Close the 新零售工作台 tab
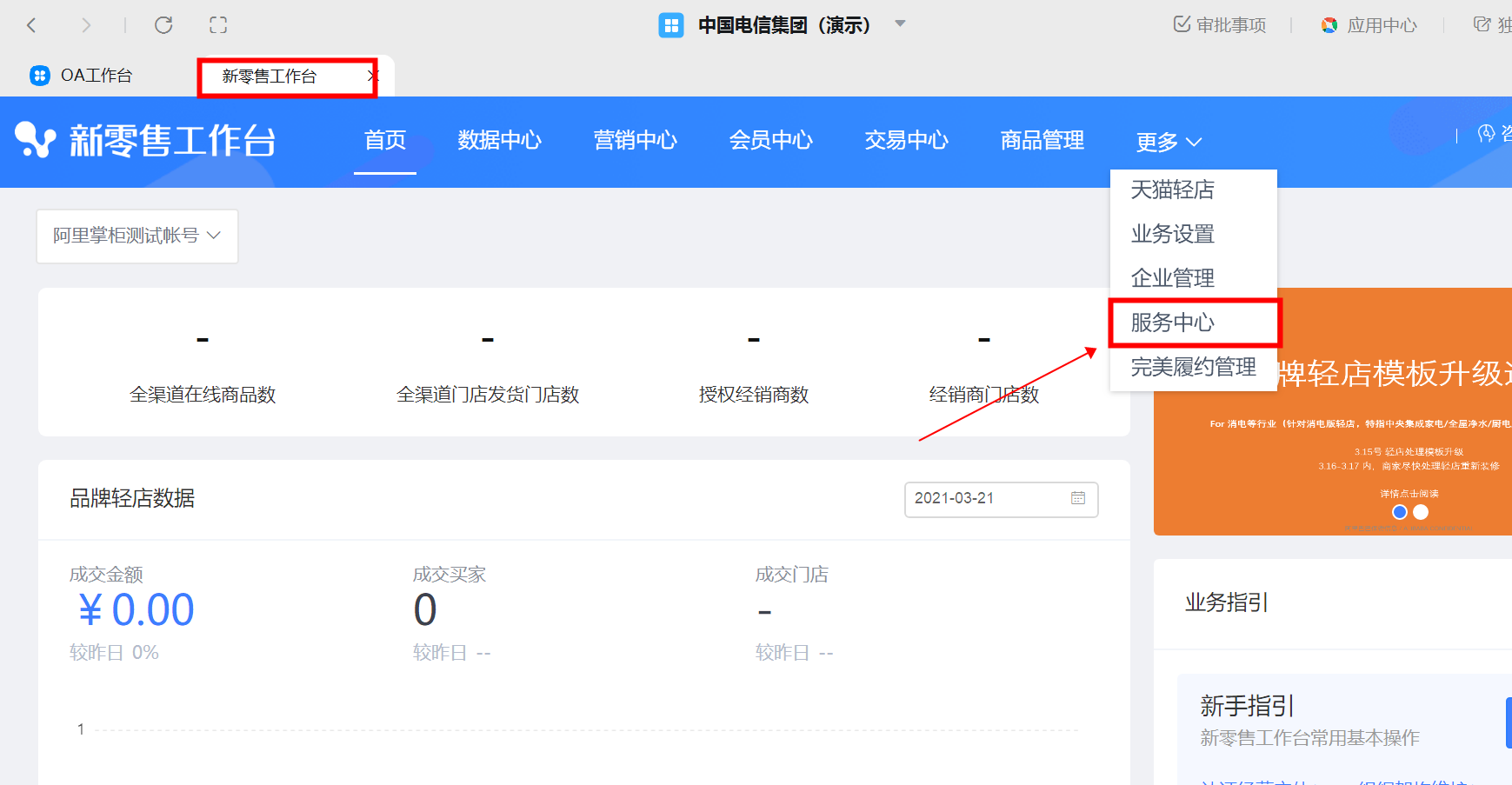This screenshot has height=785, width=1512. click(372, 77)
